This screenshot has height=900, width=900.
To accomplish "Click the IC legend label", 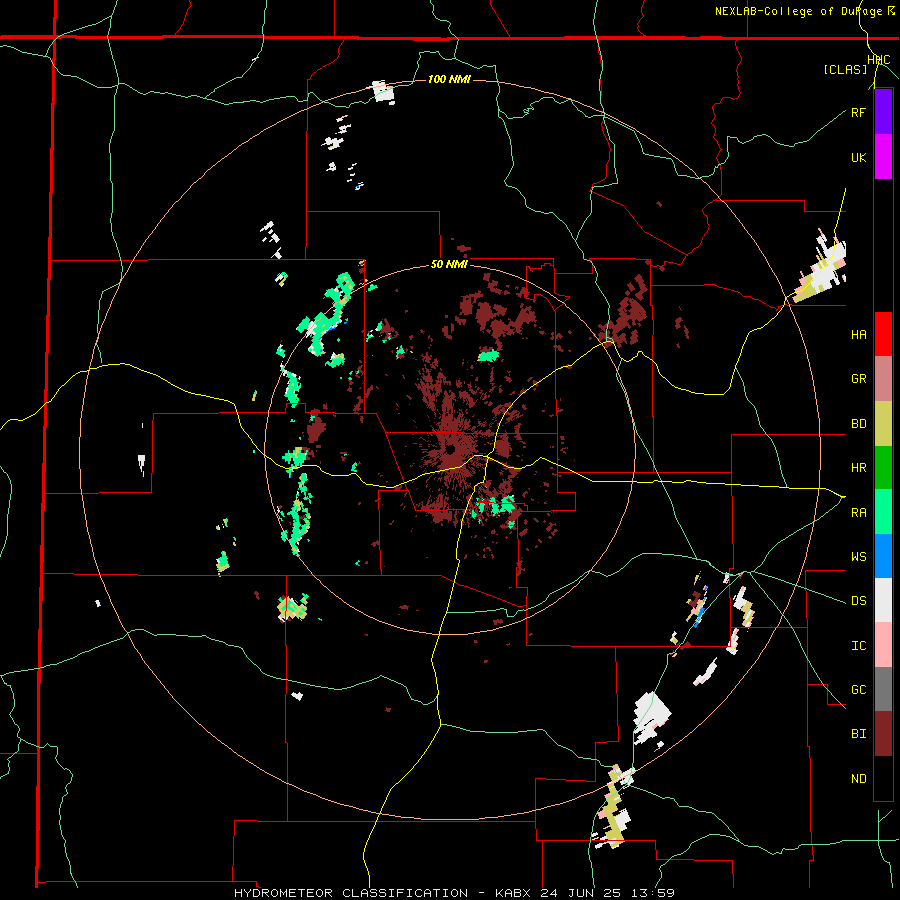I will pyautogui.click(x=858, y=646).
